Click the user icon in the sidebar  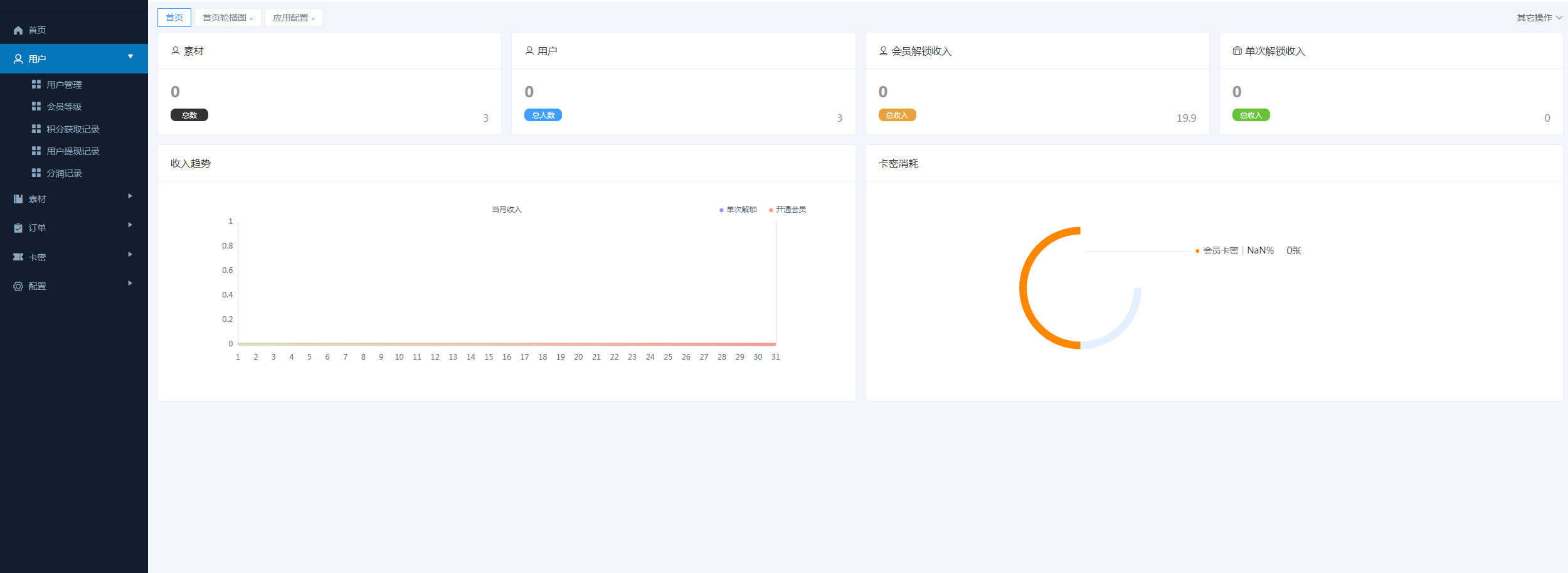pyautogui.click(x=18, y=59)
